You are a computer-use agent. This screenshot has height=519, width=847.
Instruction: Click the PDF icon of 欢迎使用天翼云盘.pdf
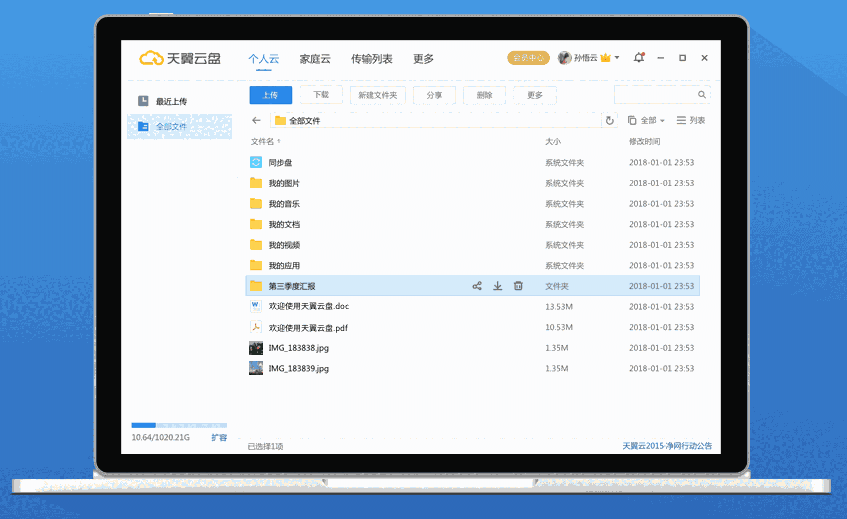click(256, 327)
